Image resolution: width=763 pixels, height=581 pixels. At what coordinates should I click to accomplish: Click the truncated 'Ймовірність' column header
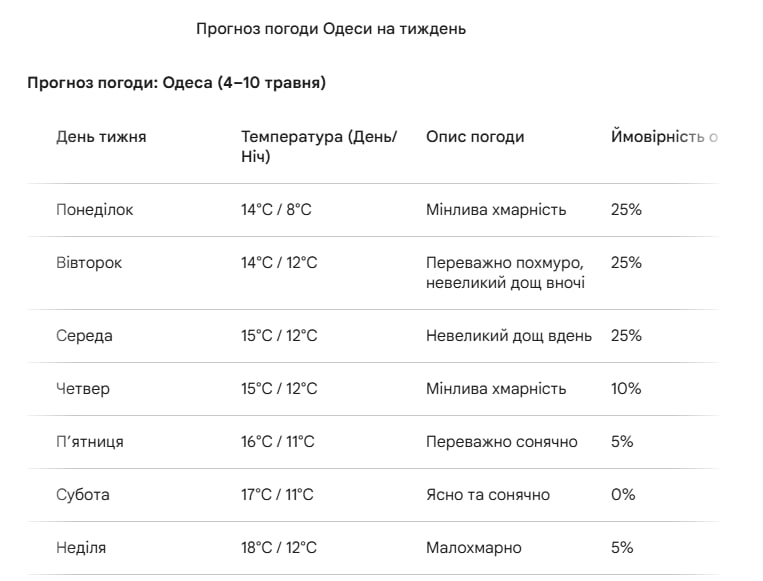point(663,137)
